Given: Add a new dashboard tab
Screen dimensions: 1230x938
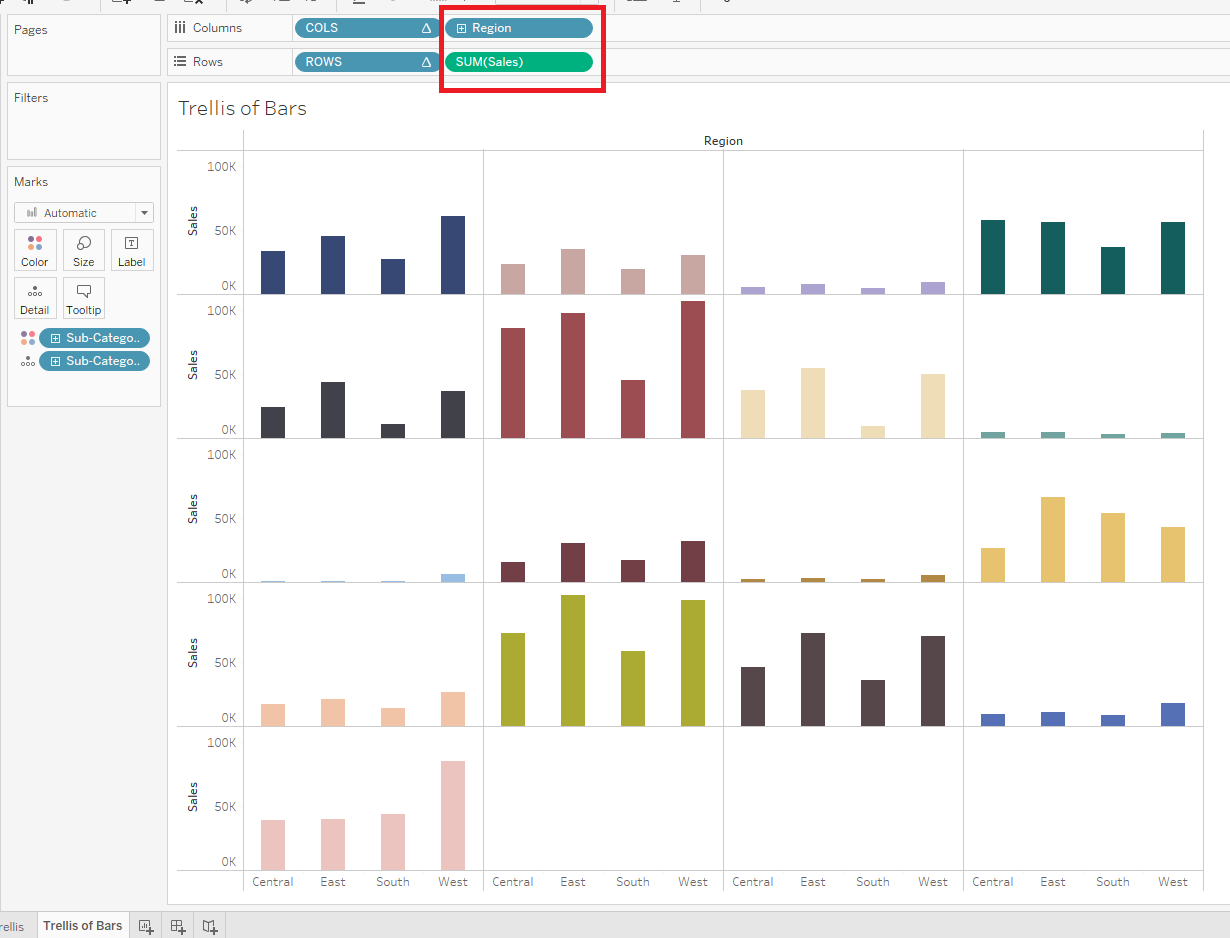Looking at the screenshot, I should pos(178,926).
